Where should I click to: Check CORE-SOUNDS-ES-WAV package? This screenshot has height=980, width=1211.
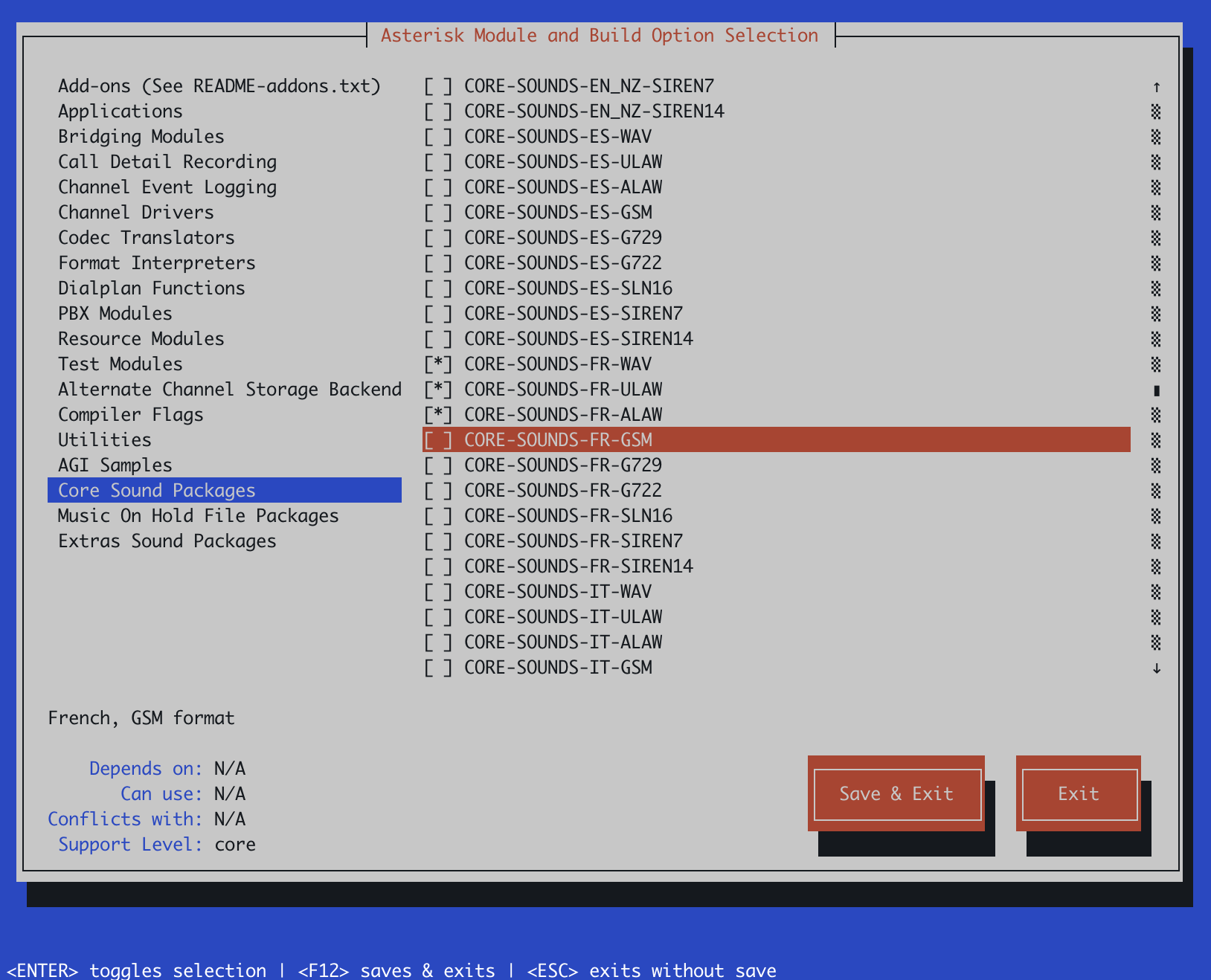click(438, 137)
